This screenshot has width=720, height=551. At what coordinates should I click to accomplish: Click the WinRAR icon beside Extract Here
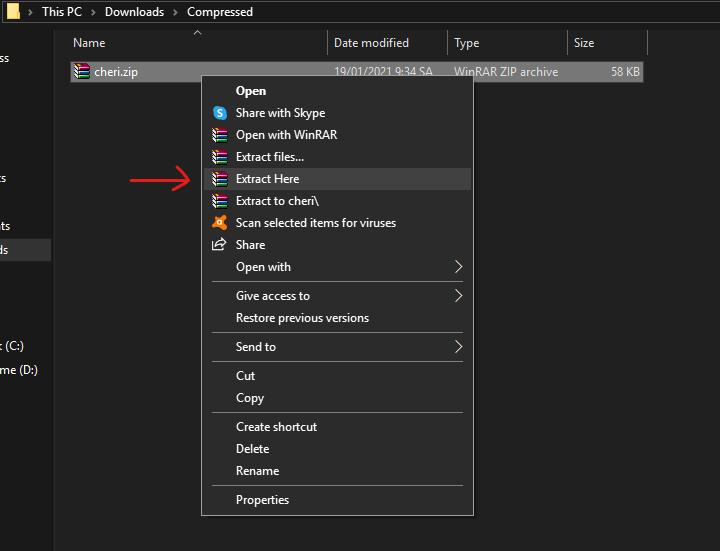click(220, 179)
